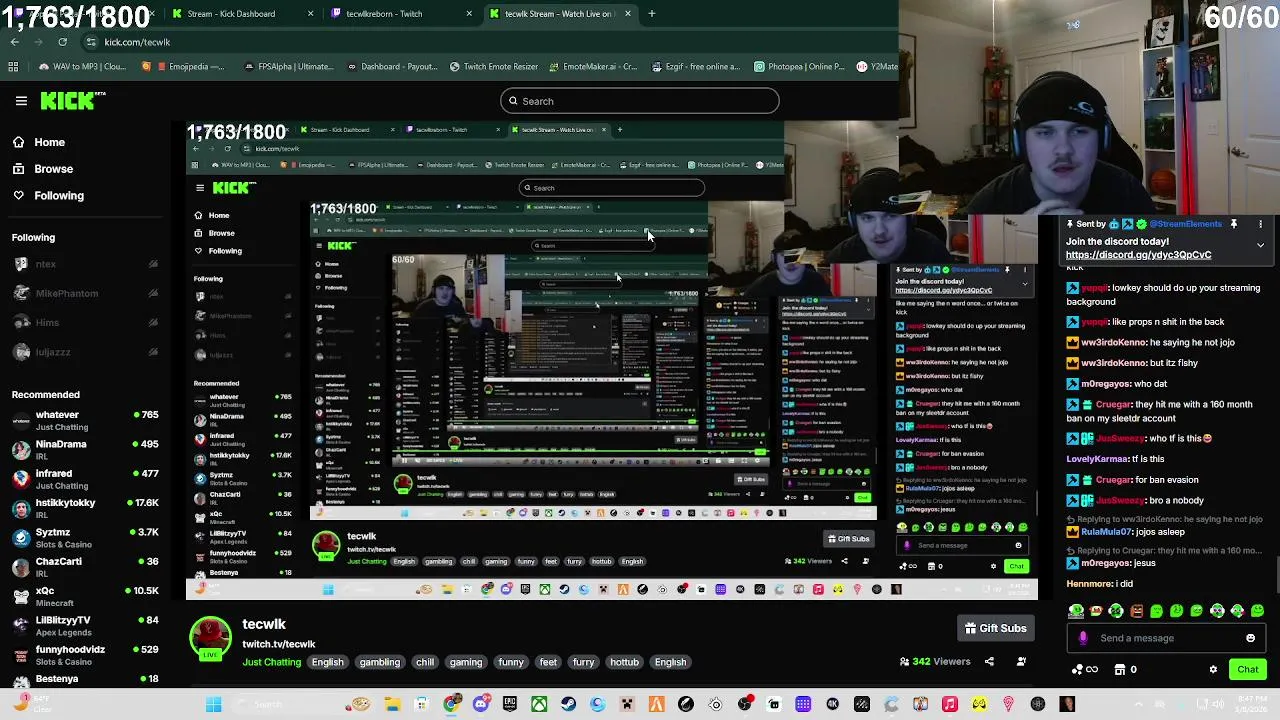Reload the kick.com page
Viewport: 1280px width, 720px height.
[x=62, y=42]
